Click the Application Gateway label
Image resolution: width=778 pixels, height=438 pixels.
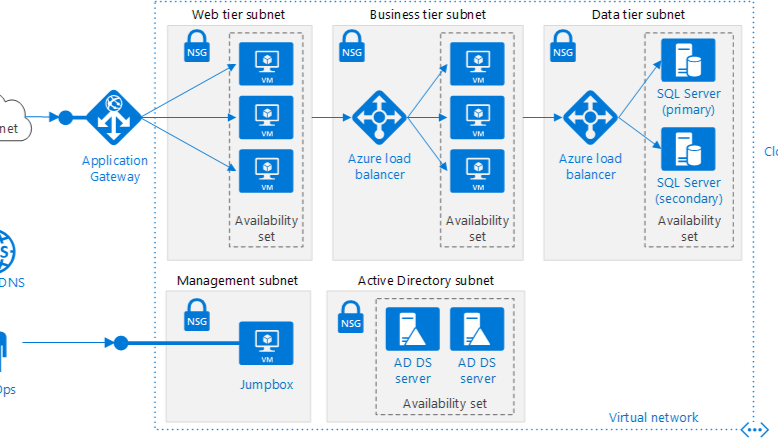[115, 169]
